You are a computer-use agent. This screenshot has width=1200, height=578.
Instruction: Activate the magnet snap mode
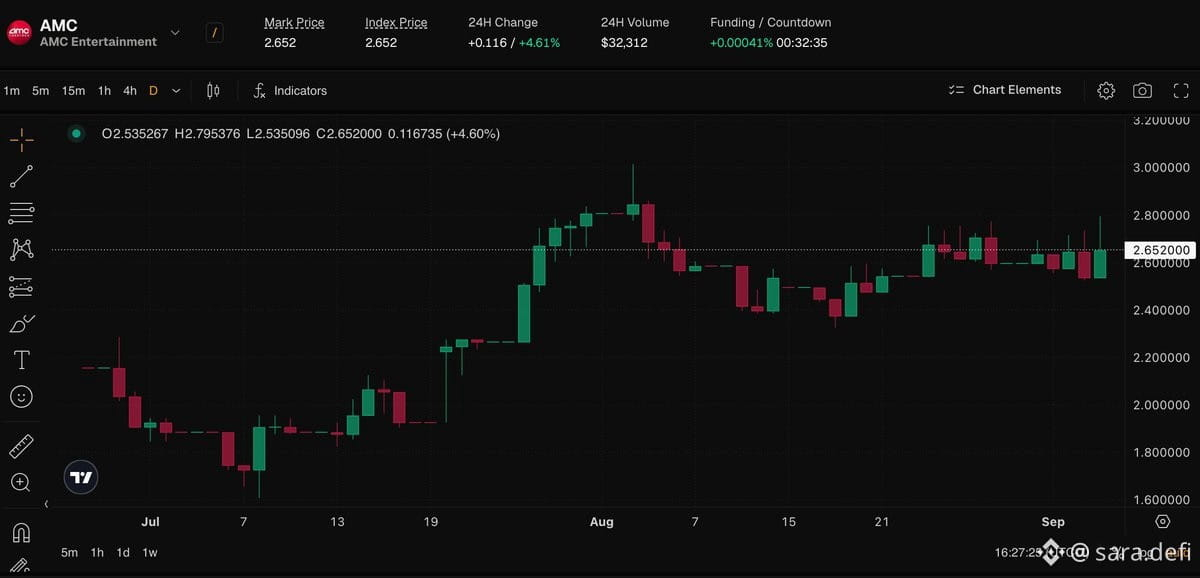pyautogui.click(x=21, y=532)
